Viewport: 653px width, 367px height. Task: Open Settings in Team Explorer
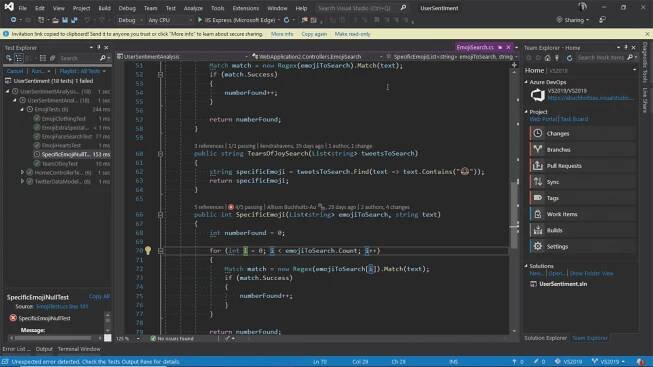(x=582, y=246)
